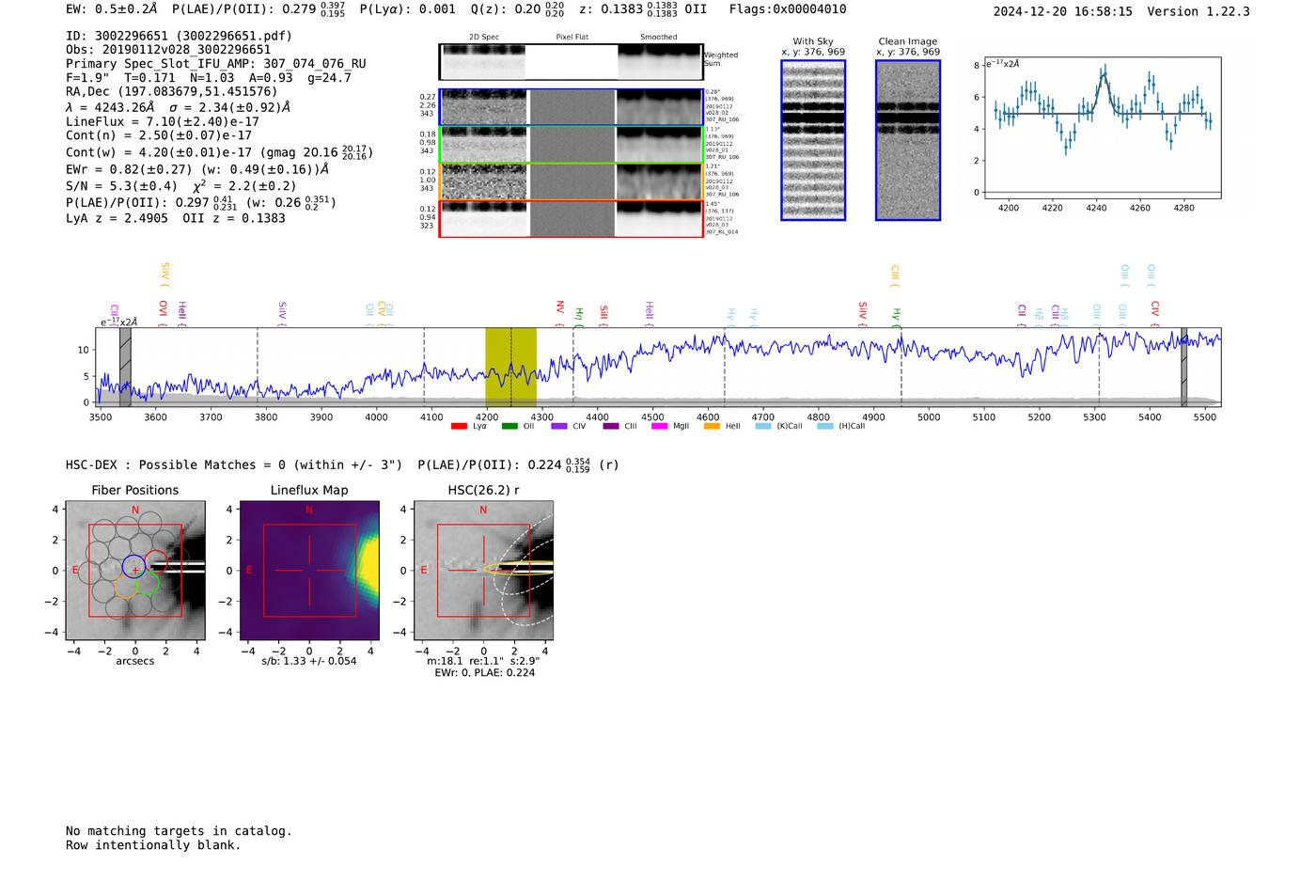The height and width of the screenshot is (896, 1316).
Task: Click the orange HeII legend swatch
Action: 712,426
